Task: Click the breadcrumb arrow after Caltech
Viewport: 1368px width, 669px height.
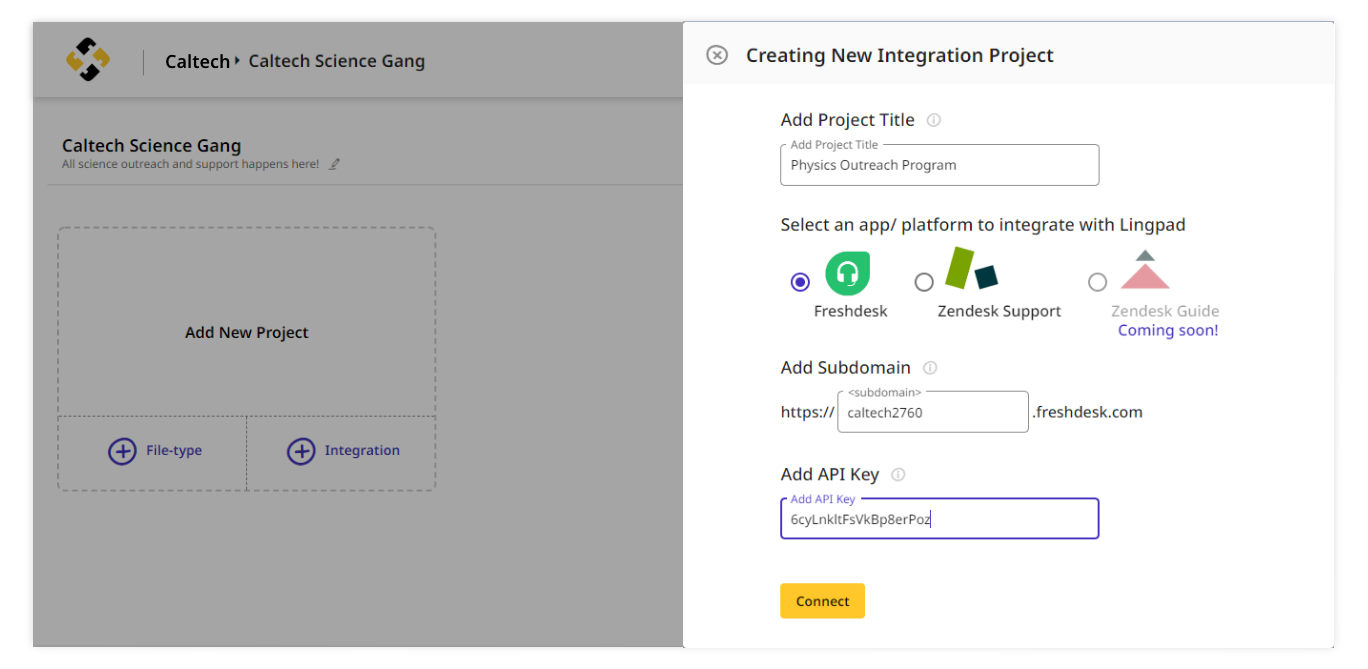Action: coord(237,61)
